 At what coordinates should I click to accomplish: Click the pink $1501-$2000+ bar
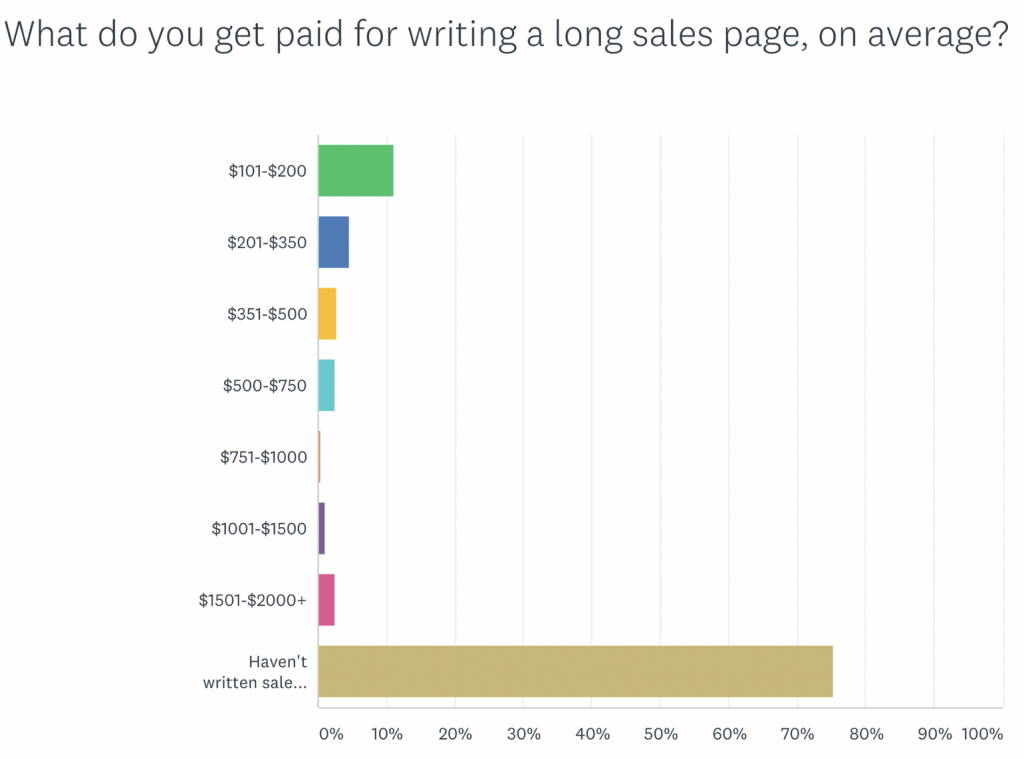click(327, 600)
